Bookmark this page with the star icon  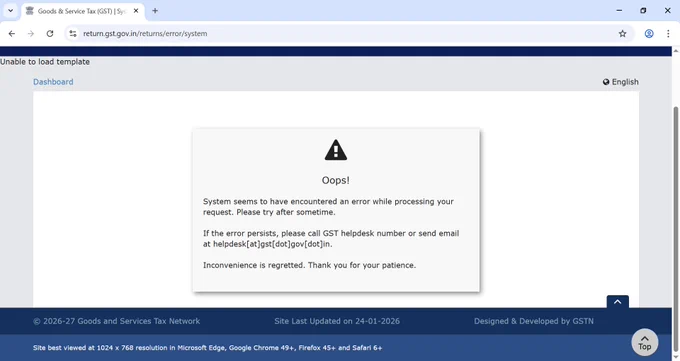click(x=622, y=33)
